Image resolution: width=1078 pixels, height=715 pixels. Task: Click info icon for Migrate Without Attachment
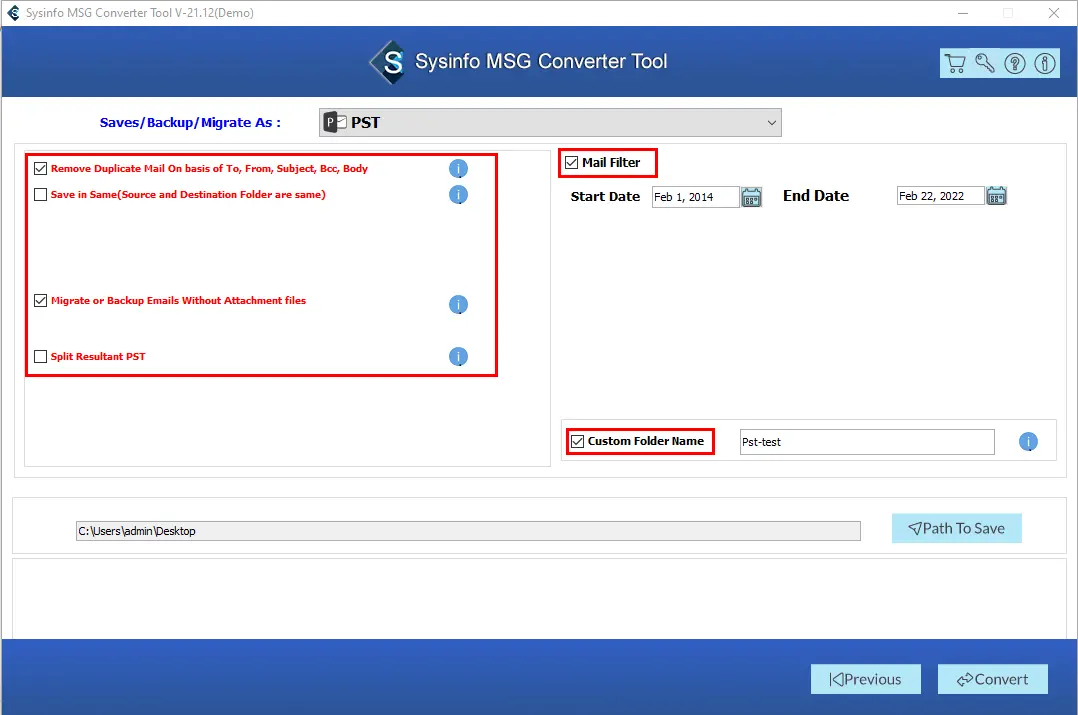point(458,305)
